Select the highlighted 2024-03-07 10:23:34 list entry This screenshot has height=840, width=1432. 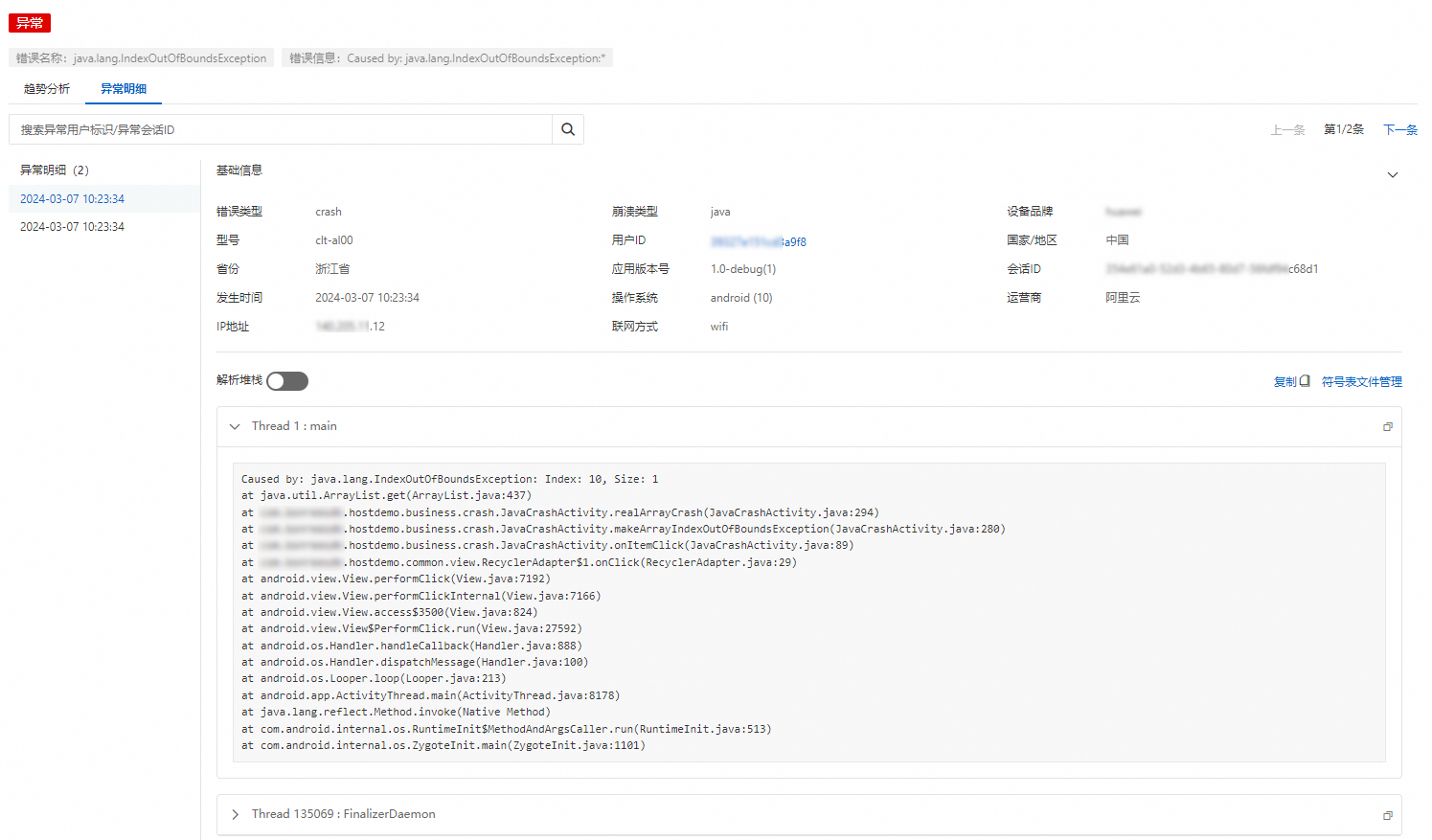pyautogui.click(x=104, y=199)
